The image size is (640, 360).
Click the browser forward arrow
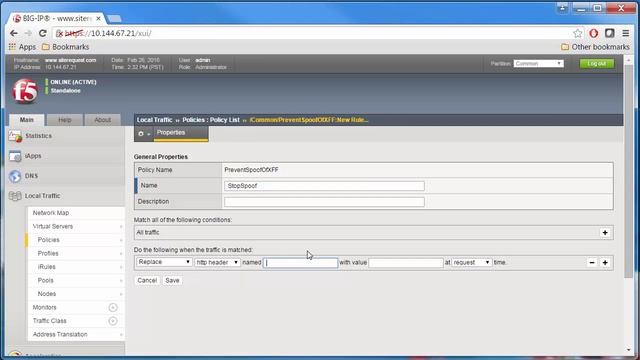[x=28, y=33]
